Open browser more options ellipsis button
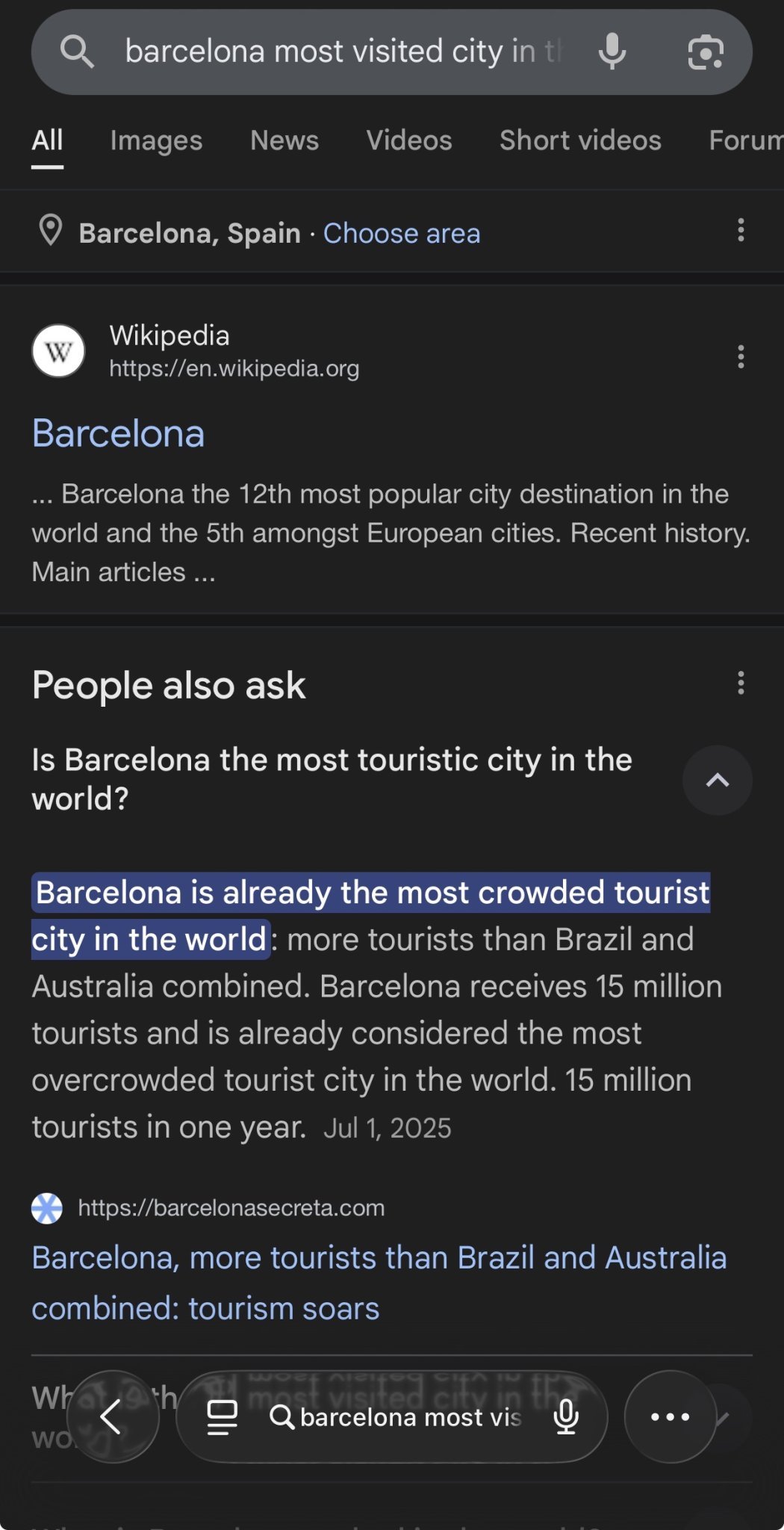The height and width of the screenshot is (1530, 784). tap(670, 1416)
